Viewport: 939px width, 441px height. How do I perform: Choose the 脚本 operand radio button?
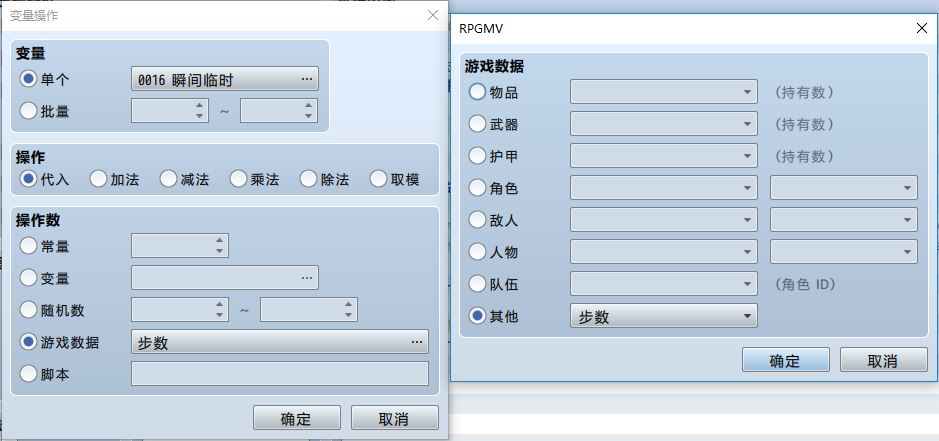point(28,374)
